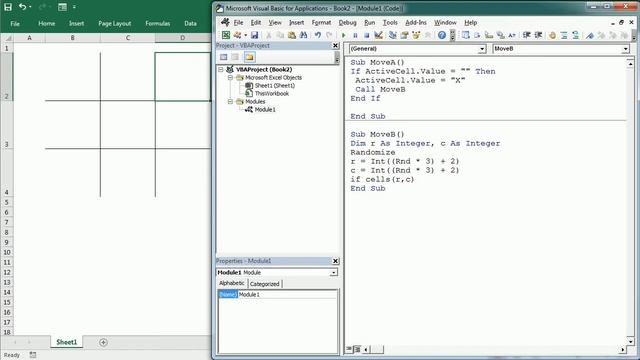Open Excel's Formulas ribbon tab

(158, 24)
